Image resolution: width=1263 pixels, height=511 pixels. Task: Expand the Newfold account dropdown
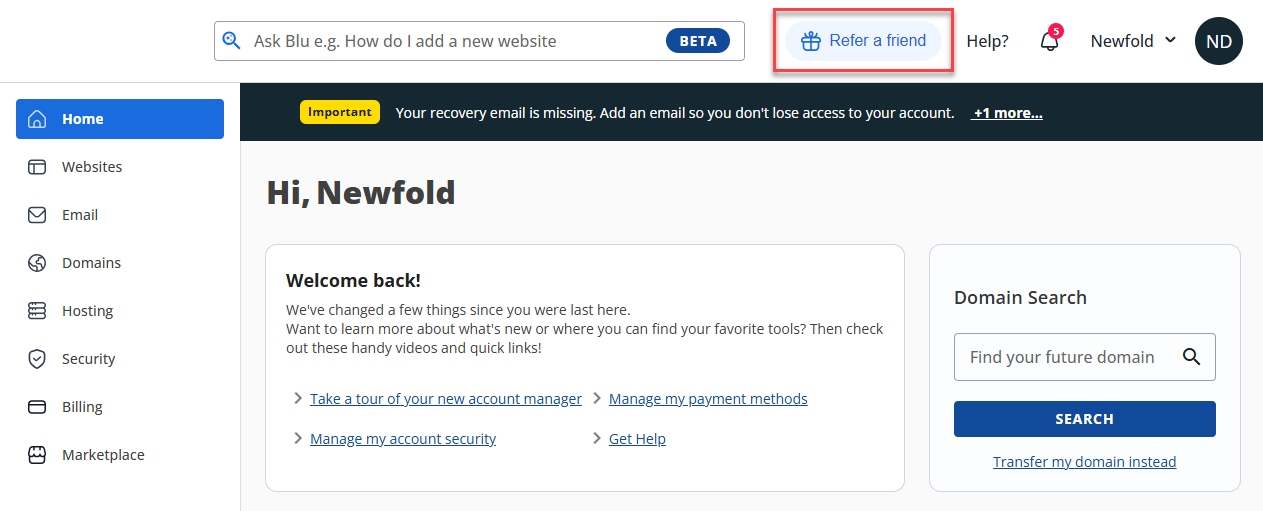click(1133, 41)
